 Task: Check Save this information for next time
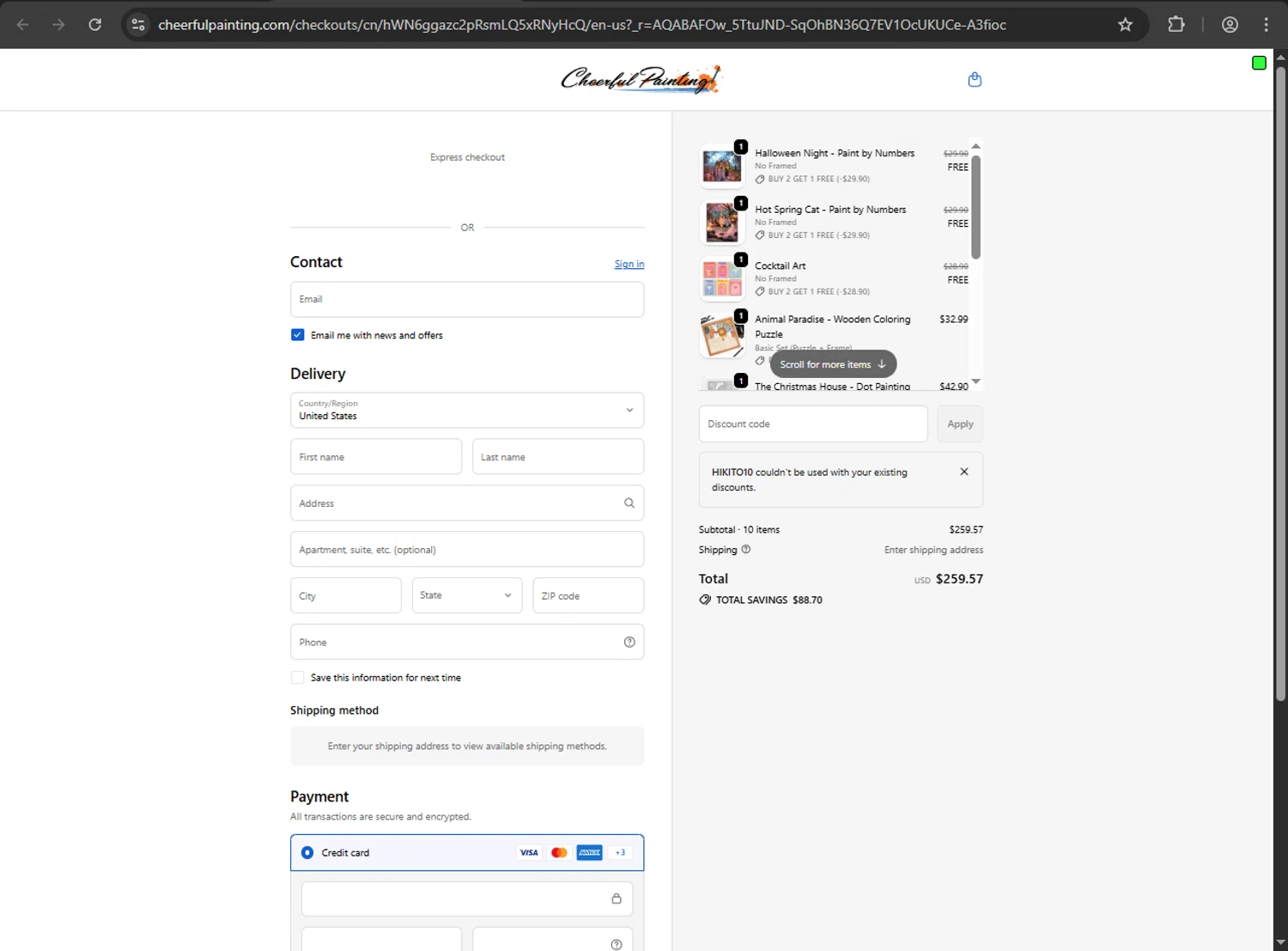click(297, 678)
